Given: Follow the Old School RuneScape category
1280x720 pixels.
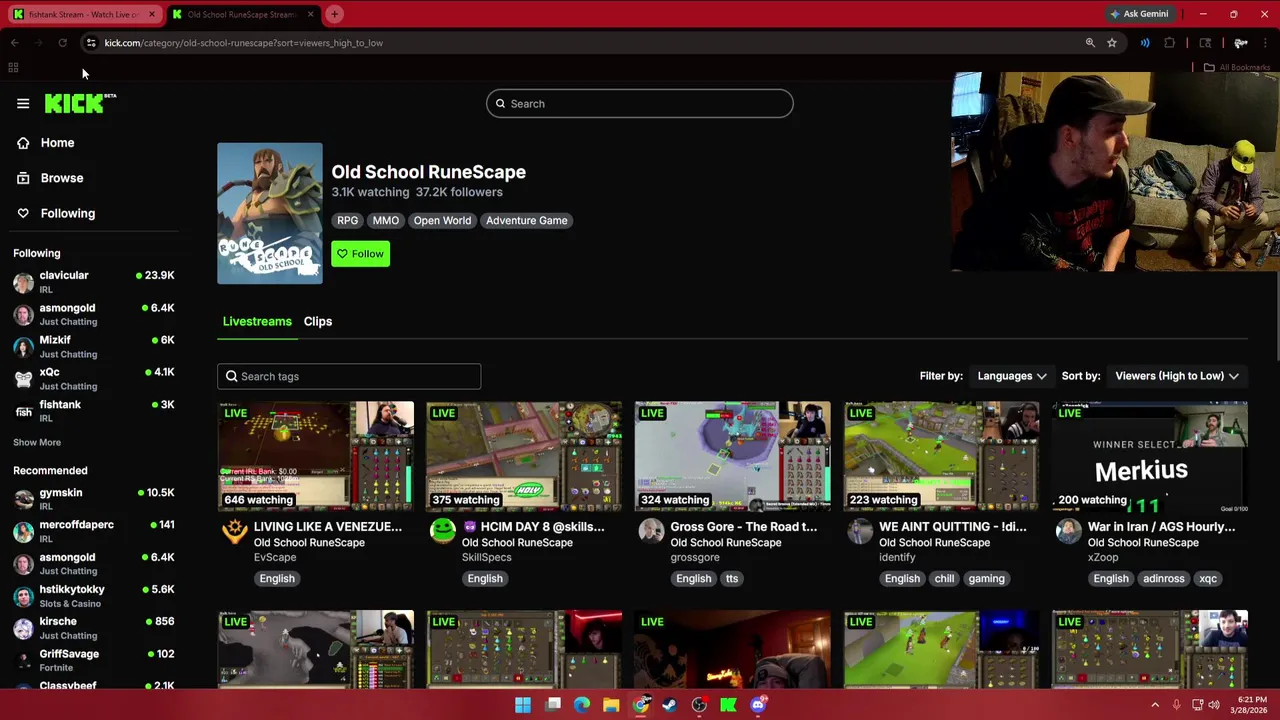Looking at the screenshot, I should point(360,254).
